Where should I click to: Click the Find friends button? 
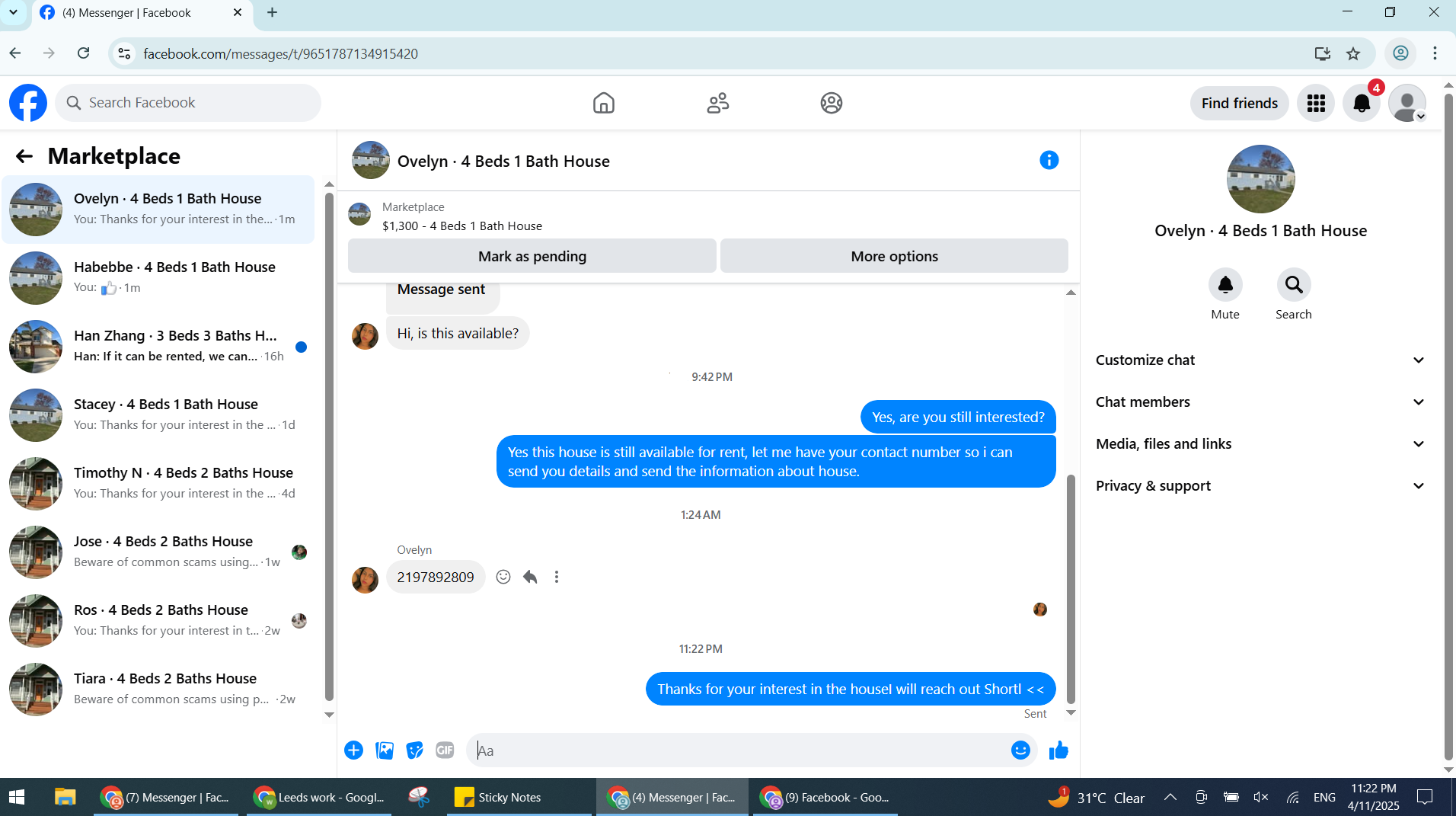[x=1239, y=103]
